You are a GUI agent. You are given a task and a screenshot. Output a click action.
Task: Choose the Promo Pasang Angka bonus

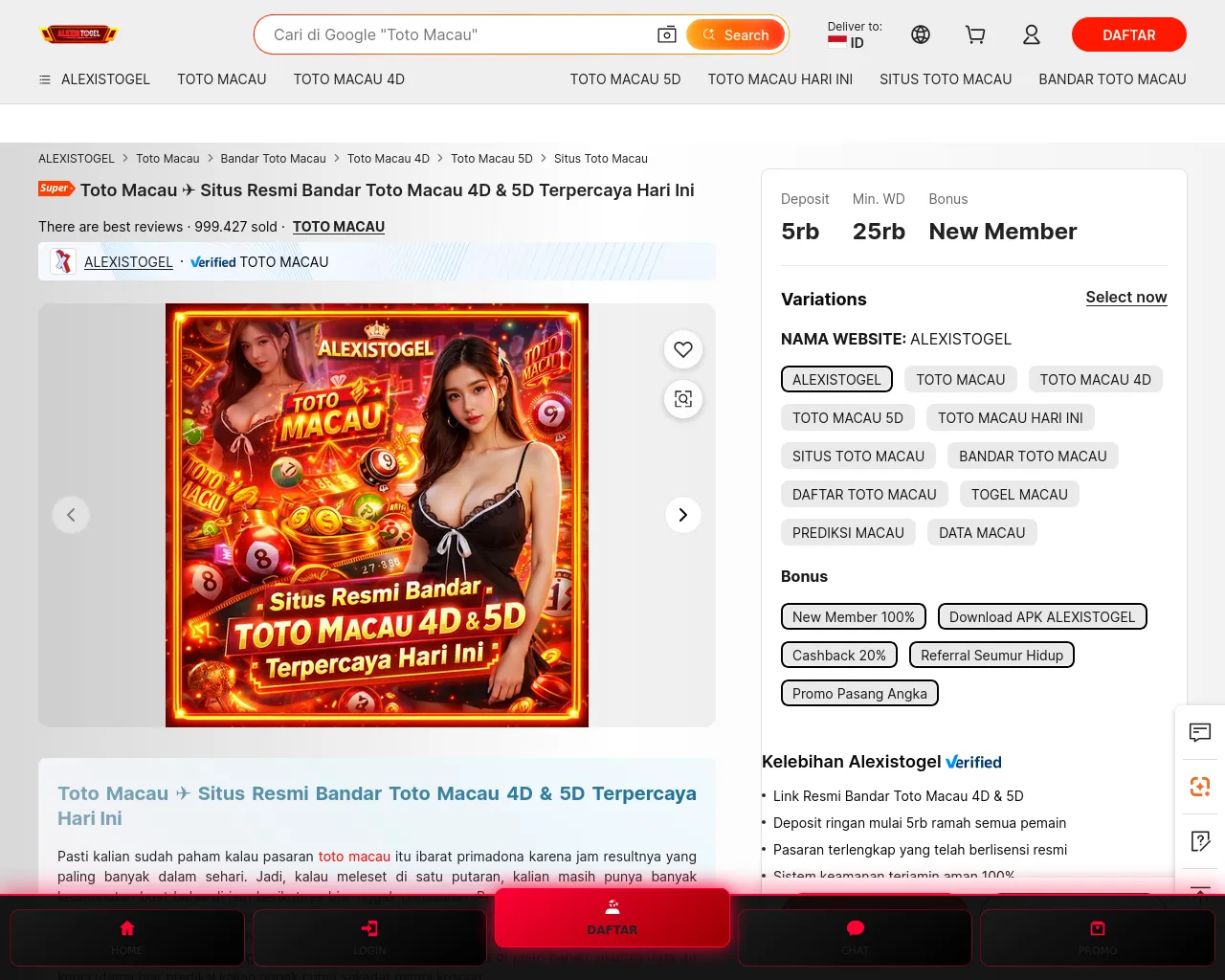(859, 694)
